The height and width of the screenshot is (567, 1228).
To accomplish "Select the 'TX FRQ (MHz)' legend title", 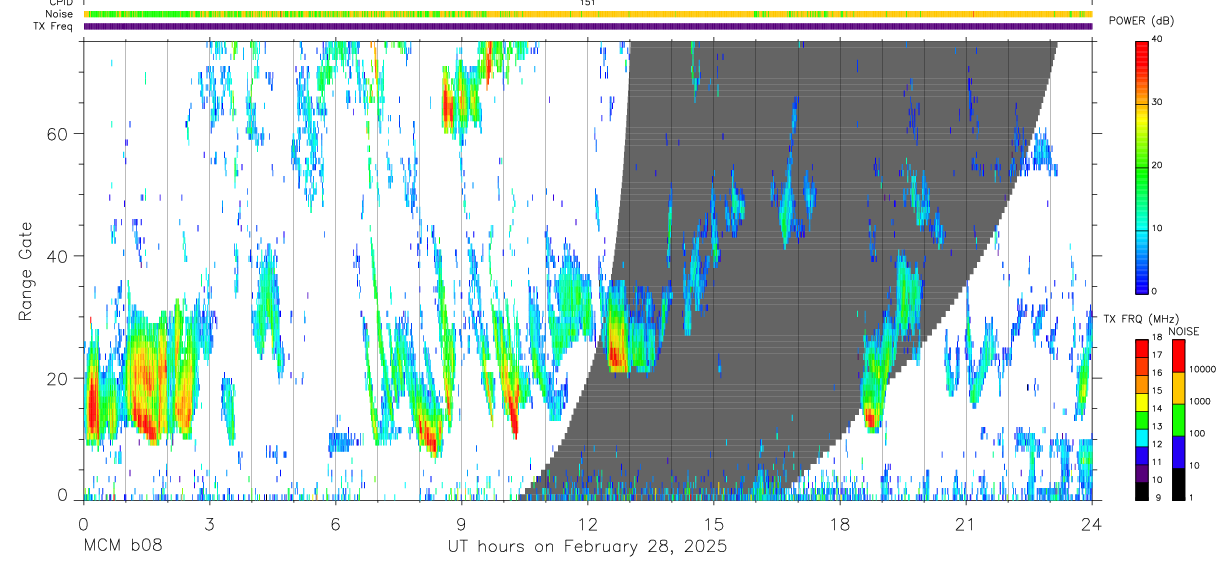I will [1143, 319].
